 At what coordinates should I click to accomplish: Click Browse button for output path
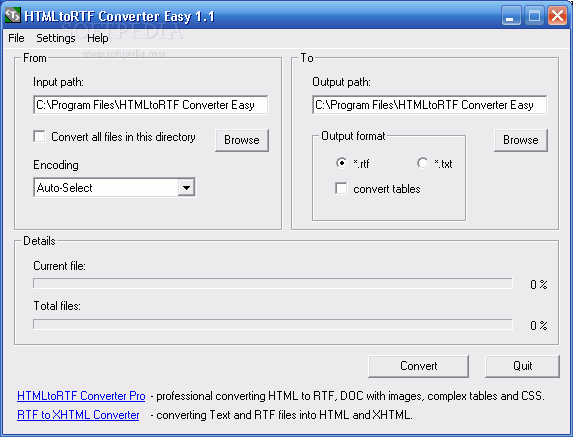pos(521,140)
